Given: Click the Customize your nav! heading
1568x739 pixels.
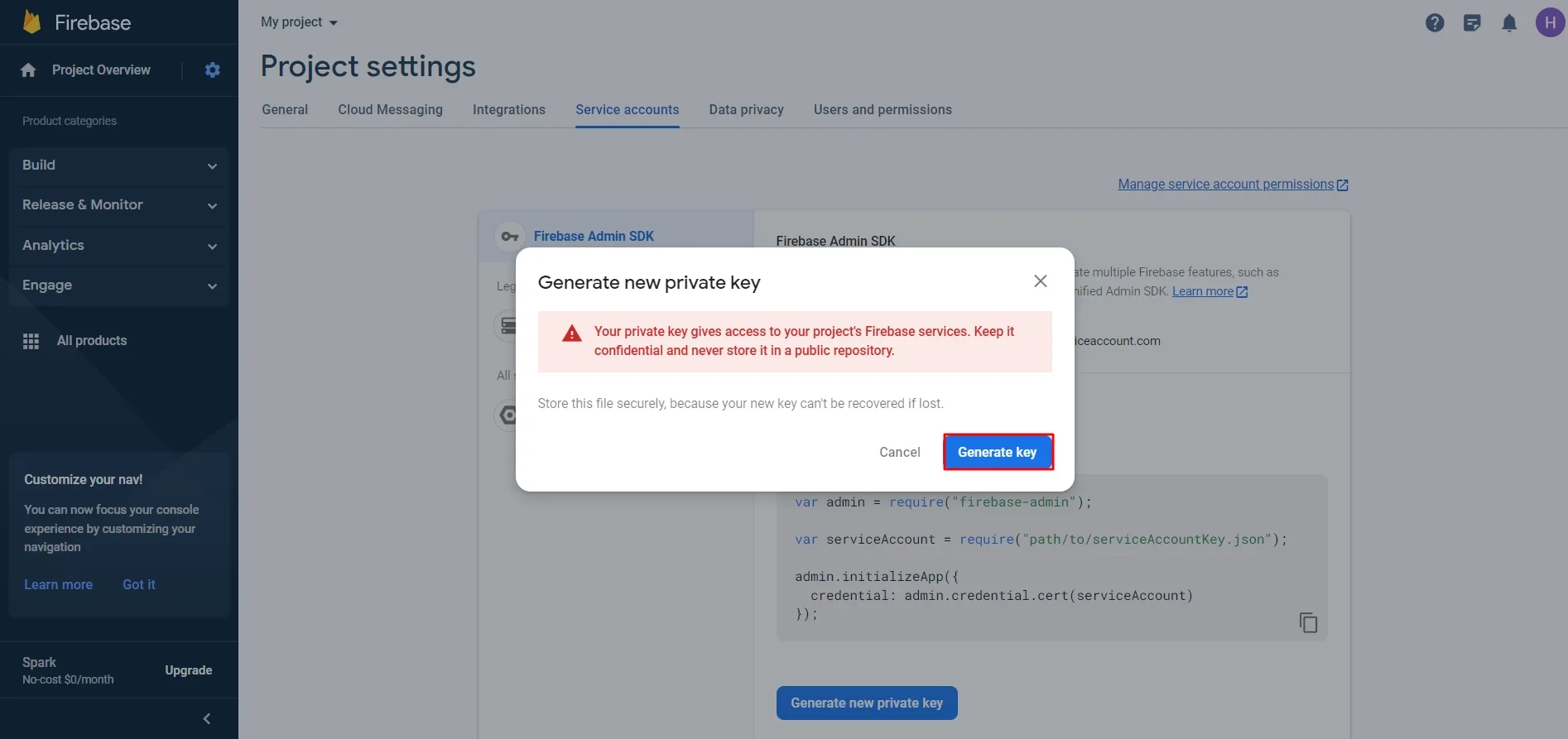Looking at the screenshot, I should point(84,480).
